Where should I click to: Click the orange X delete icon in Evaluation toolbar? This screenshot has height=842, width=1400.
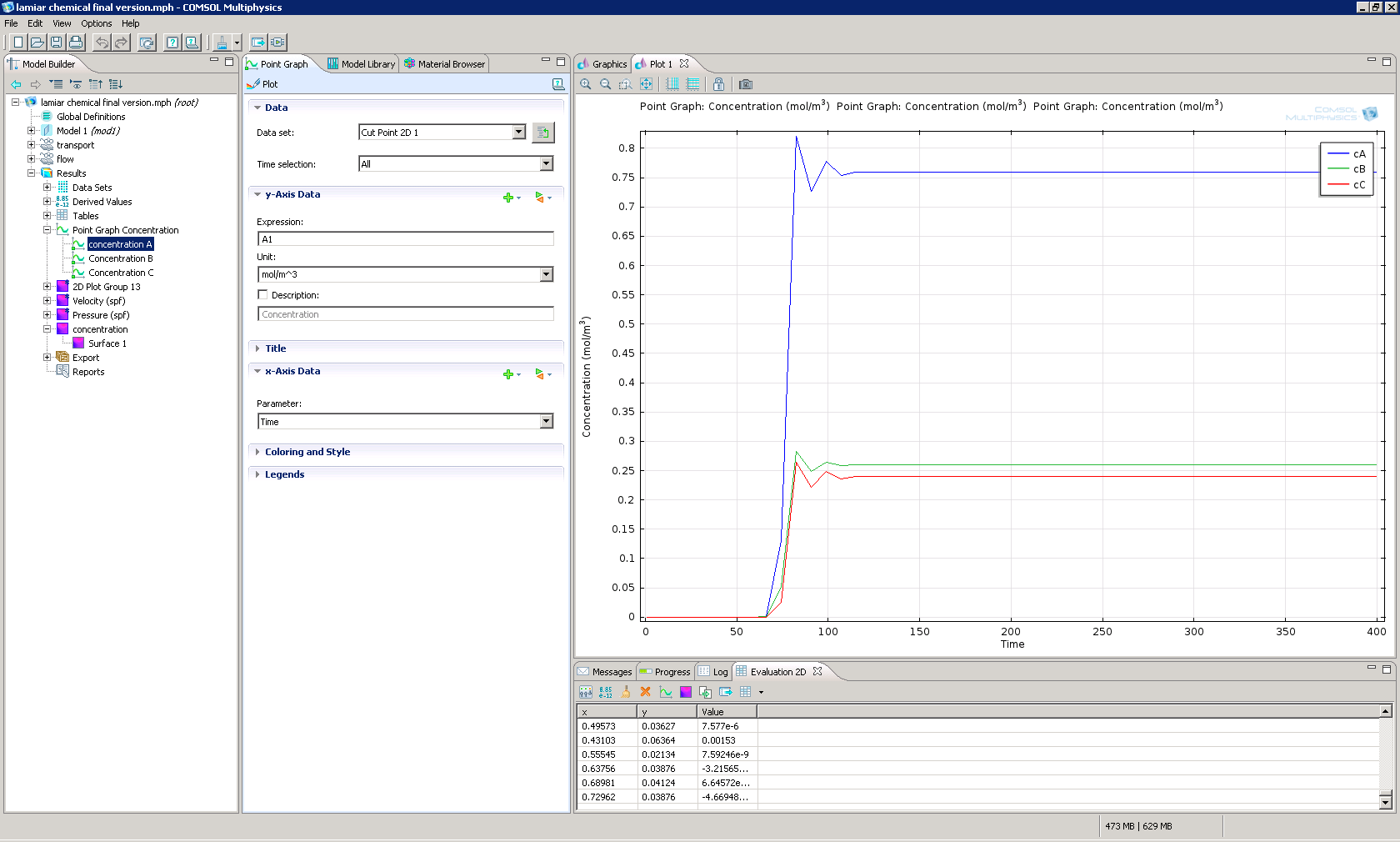[x=645, y=692]
